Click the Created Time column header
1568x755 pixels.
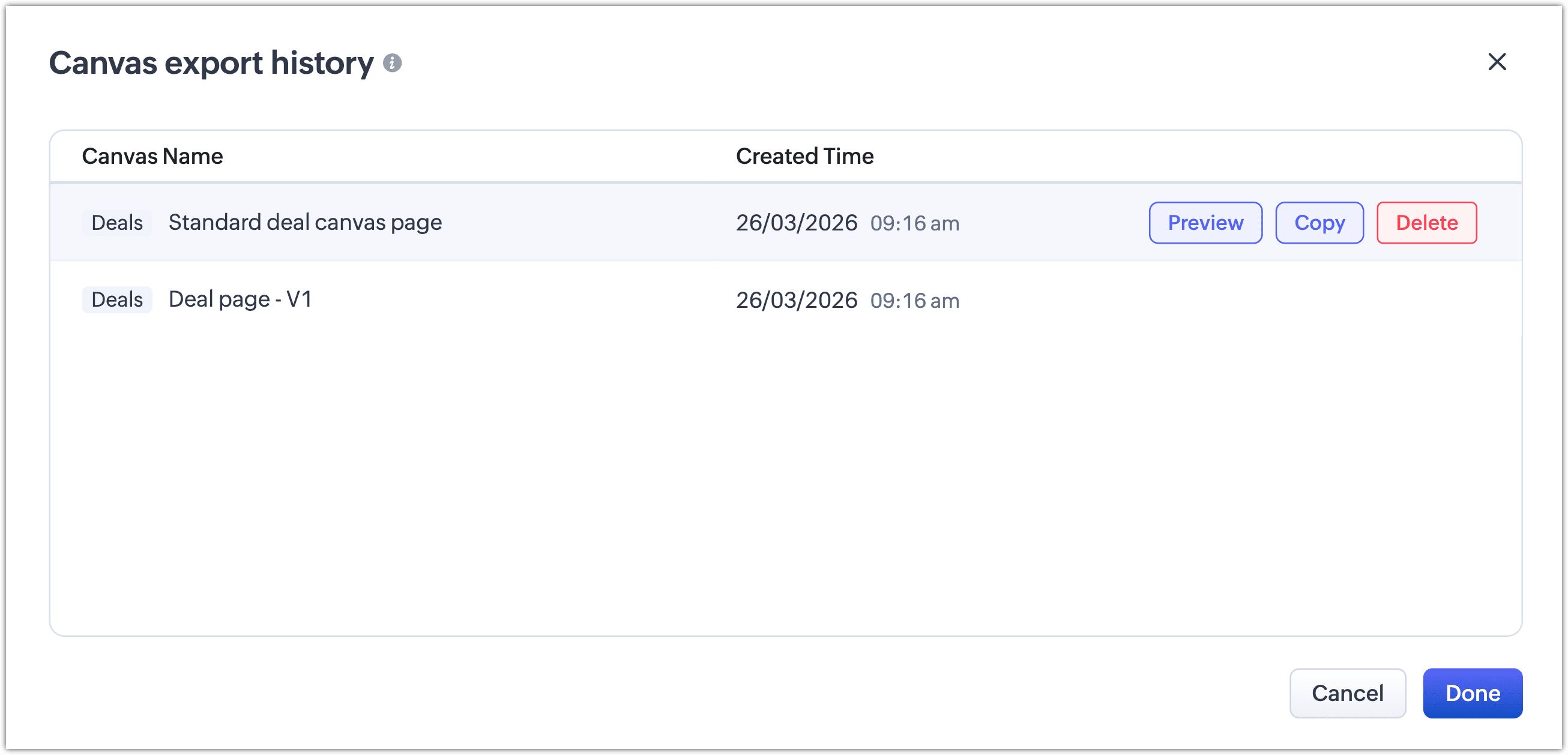[804, 157]
